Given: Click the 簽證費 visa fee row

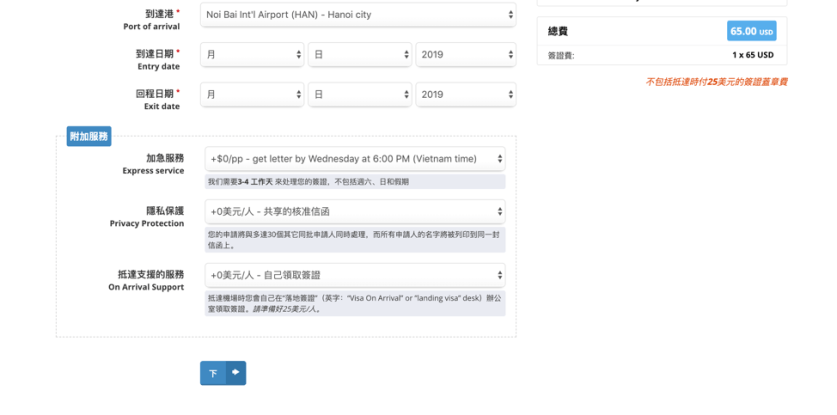Looking at the screenshot, I should pyautogui.click(x=661, y=55).
